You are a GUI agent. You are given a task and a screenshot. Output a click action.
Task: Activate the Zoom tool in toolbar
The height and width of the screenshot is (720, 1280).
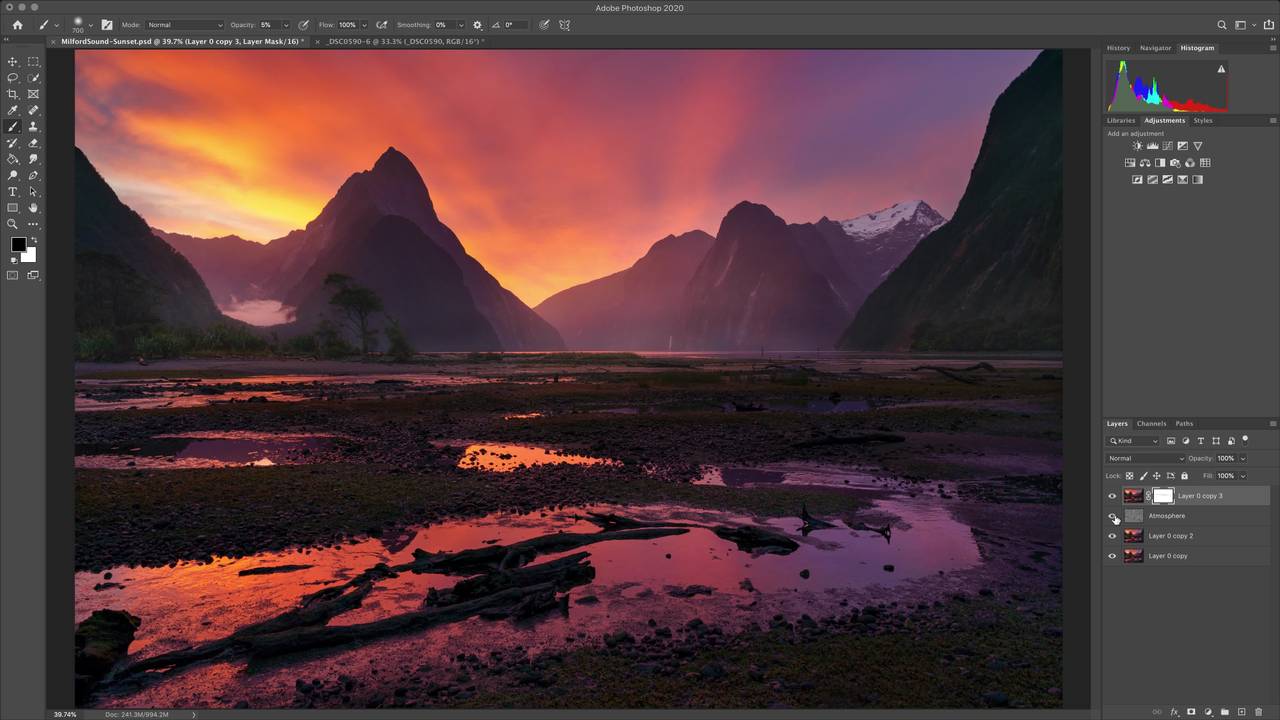coord(13,224)
